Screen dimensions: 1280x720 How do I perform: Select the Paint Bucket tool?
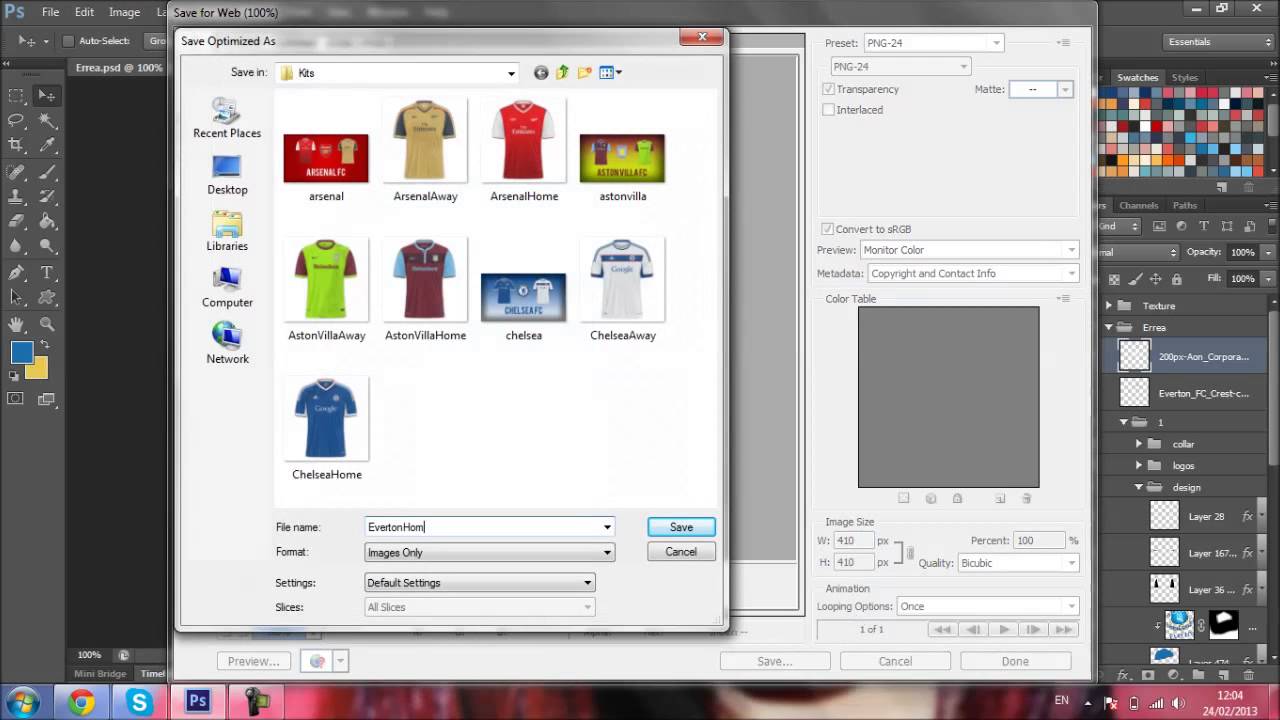47,222
